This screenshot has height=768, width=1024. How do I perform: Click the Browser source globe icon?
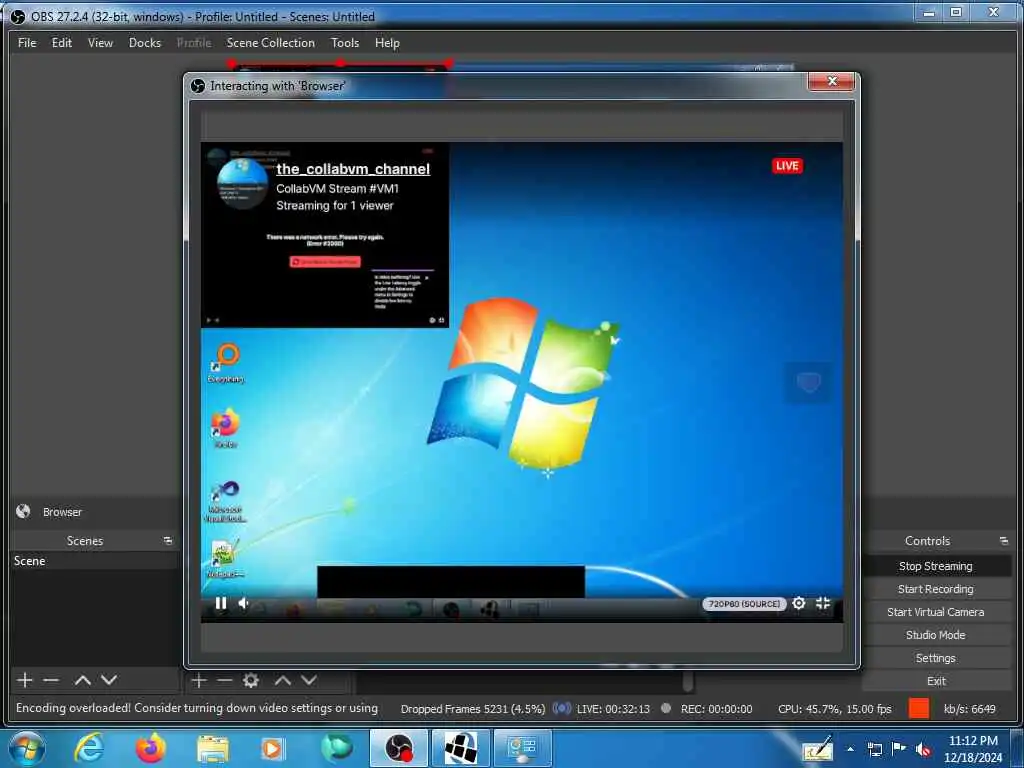(24, 511)
